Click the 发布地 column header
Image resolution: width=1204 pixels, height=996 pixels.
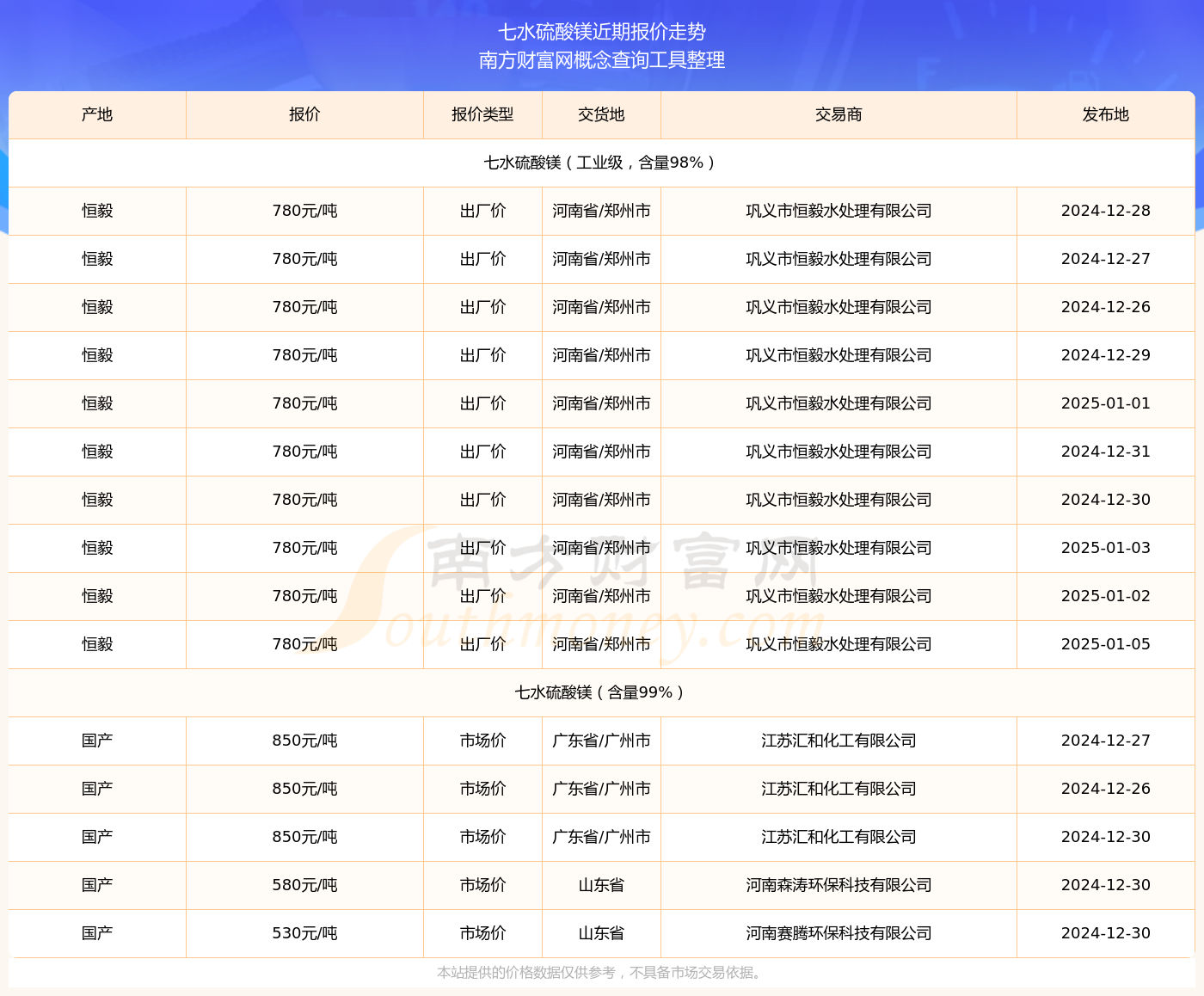tap(1106, 114)
